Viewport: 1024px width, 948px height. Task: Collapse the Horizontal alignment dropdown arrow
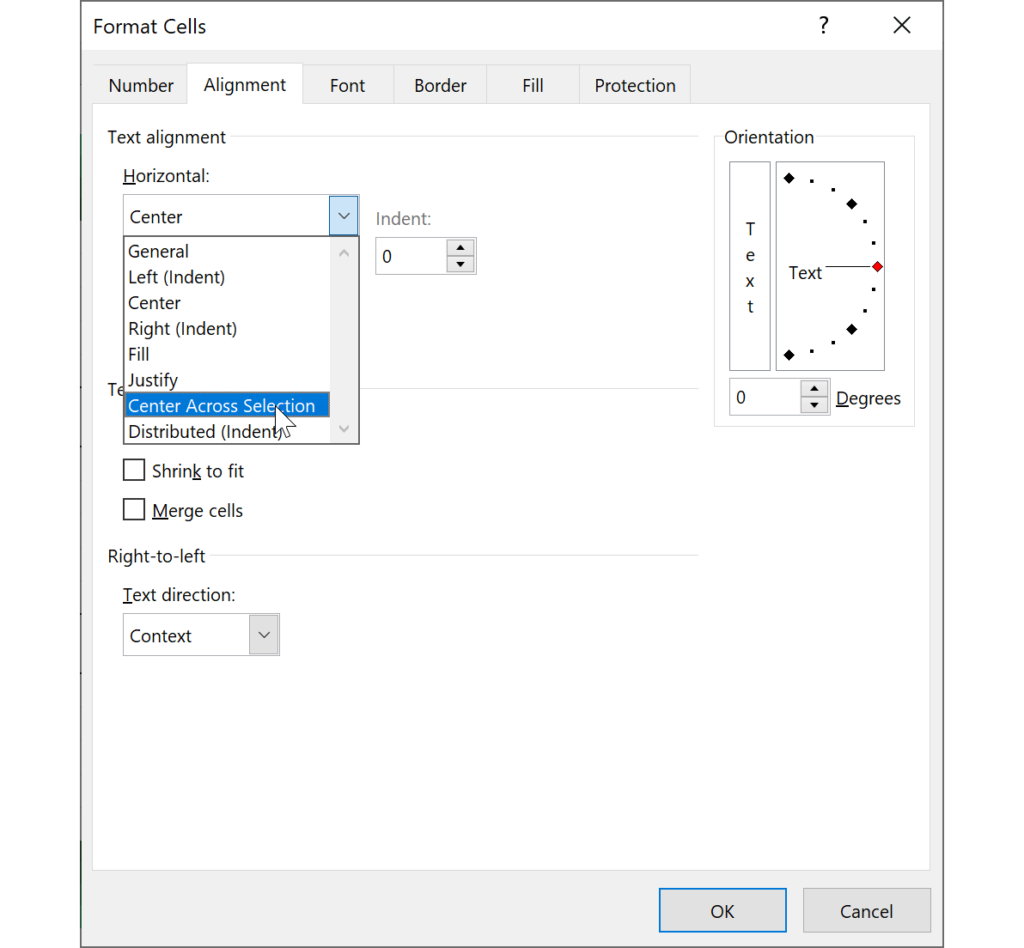click(x=343, y=216)
